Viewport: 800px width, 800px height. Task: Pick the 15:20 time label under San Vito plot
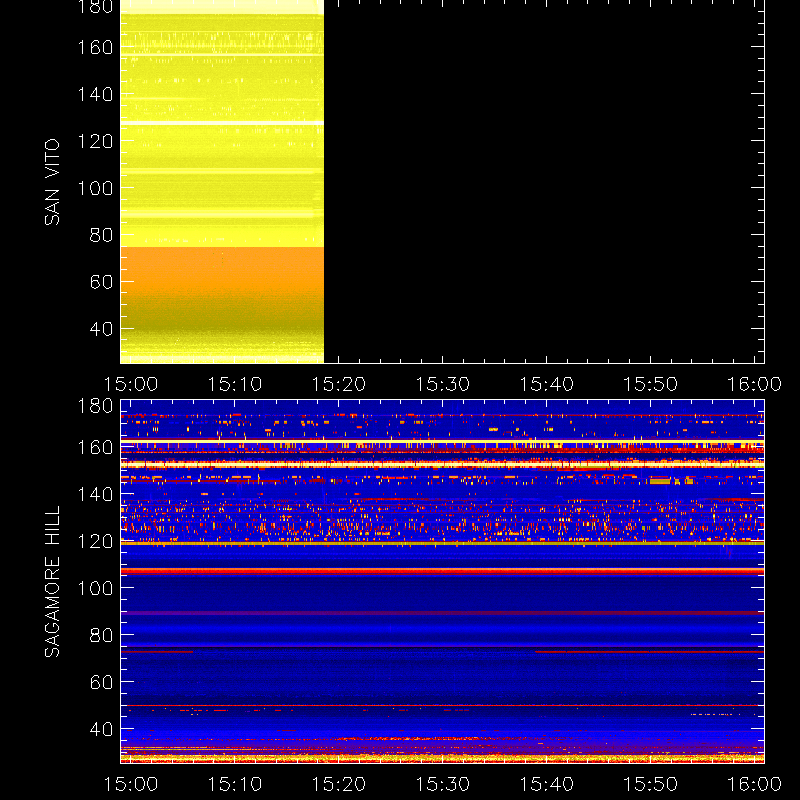coord(339,384)
